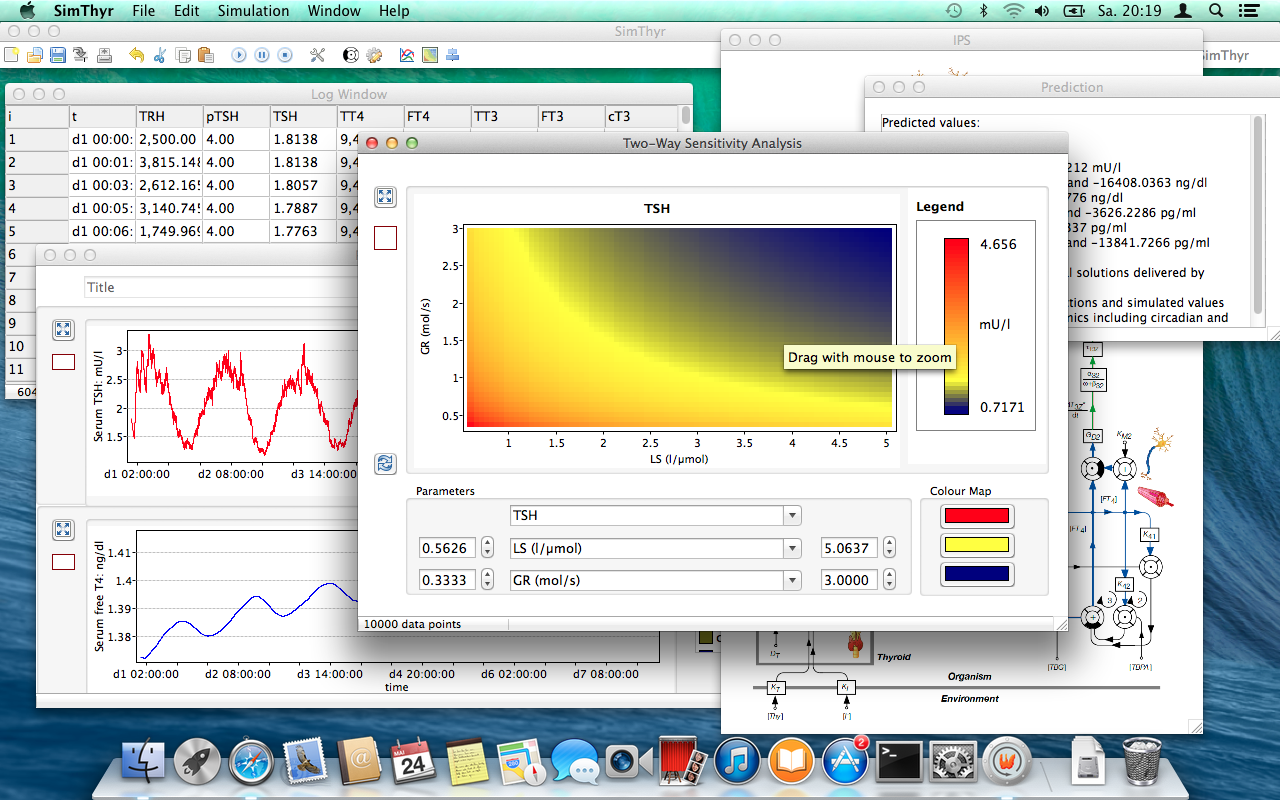1280x800 pixels.
Task: Click the Save toolbar icon
Action: [x=57, y=55]
